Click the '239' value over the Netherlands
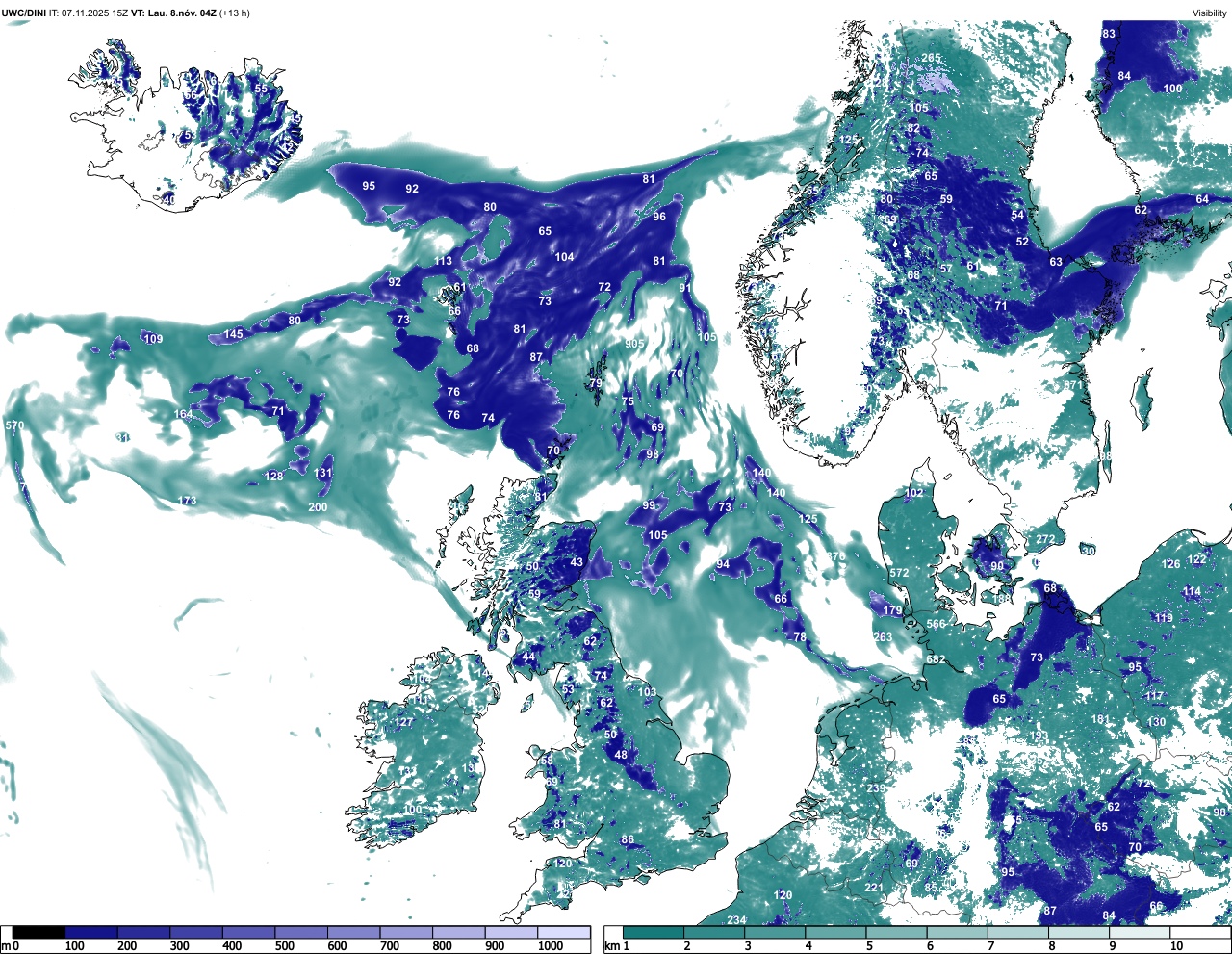 (x=876, y=788)
